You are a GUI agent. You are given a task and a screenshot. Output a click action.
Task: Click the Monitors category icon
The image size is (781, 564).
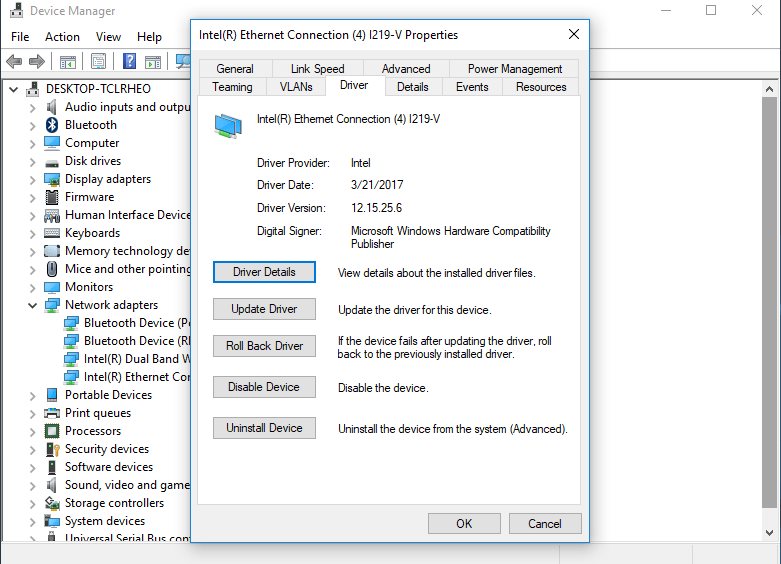pos(52,287)
